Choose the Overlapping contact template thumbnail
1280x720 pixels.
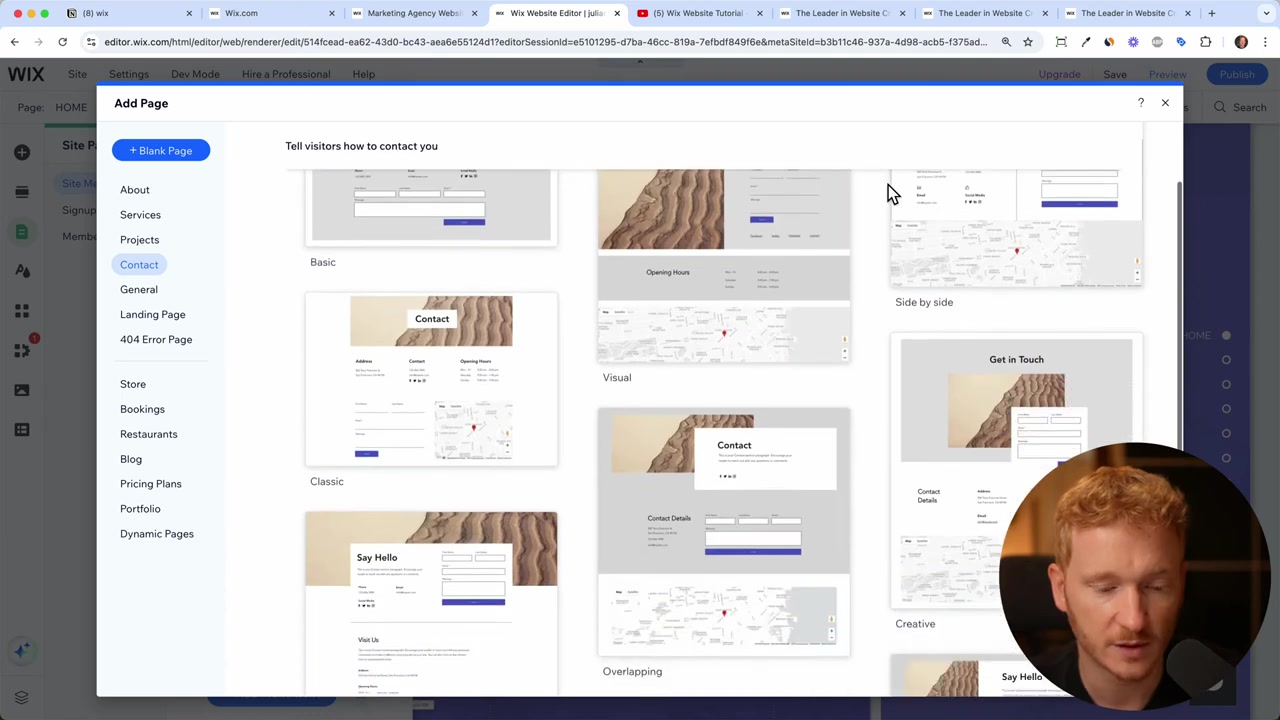coord(724,532)
